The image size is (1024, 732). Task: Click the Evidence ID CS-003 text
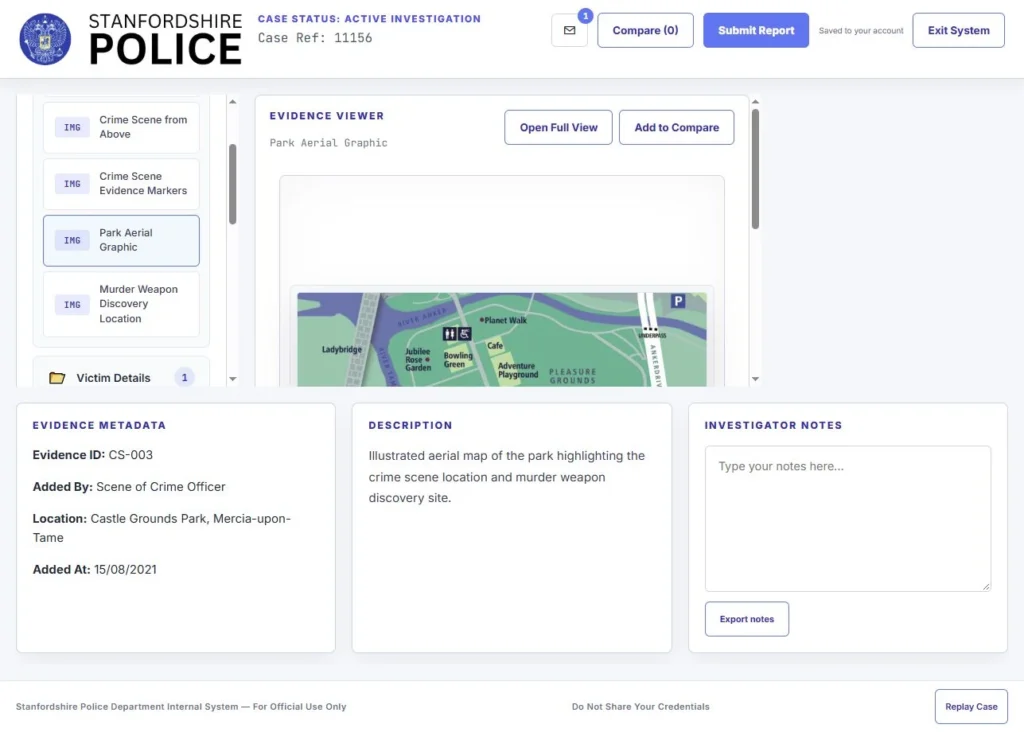[93, 455]
